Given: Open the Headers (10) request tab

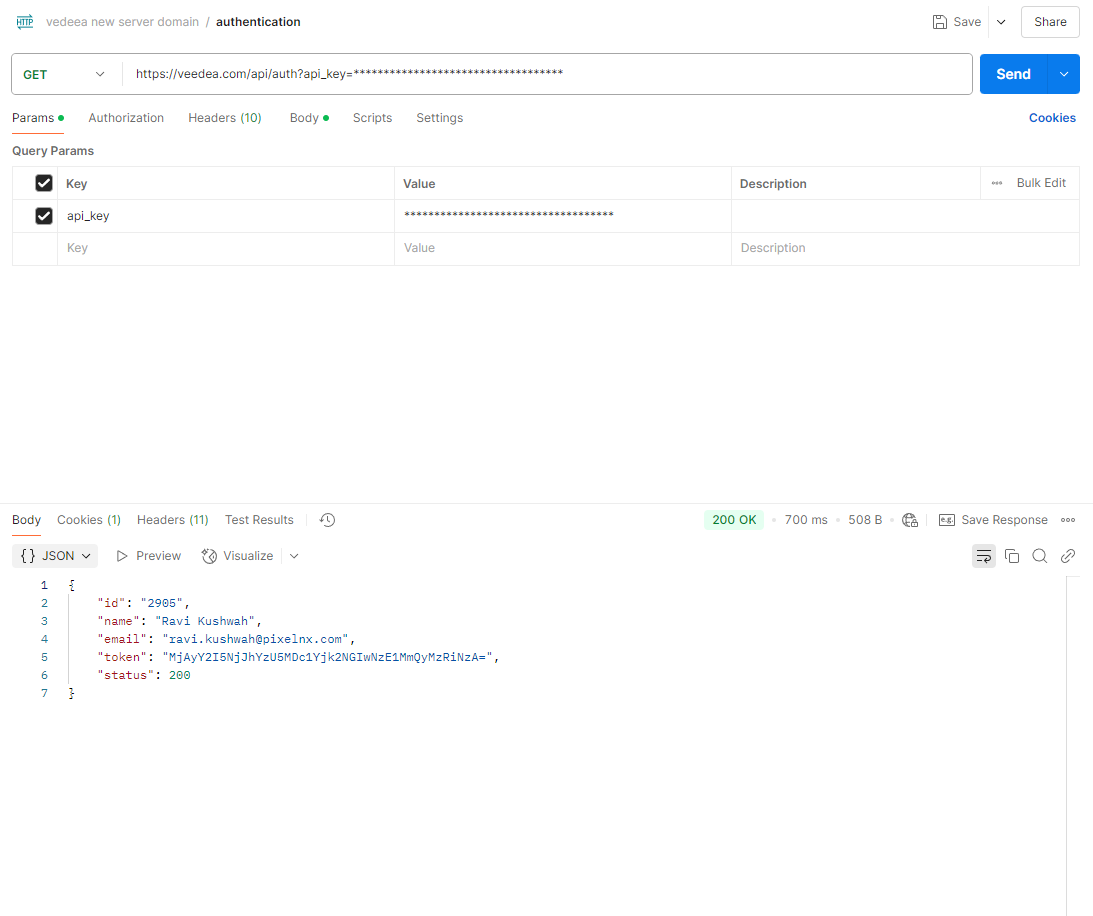Looking at the screenshot, I should click(224, 118).
